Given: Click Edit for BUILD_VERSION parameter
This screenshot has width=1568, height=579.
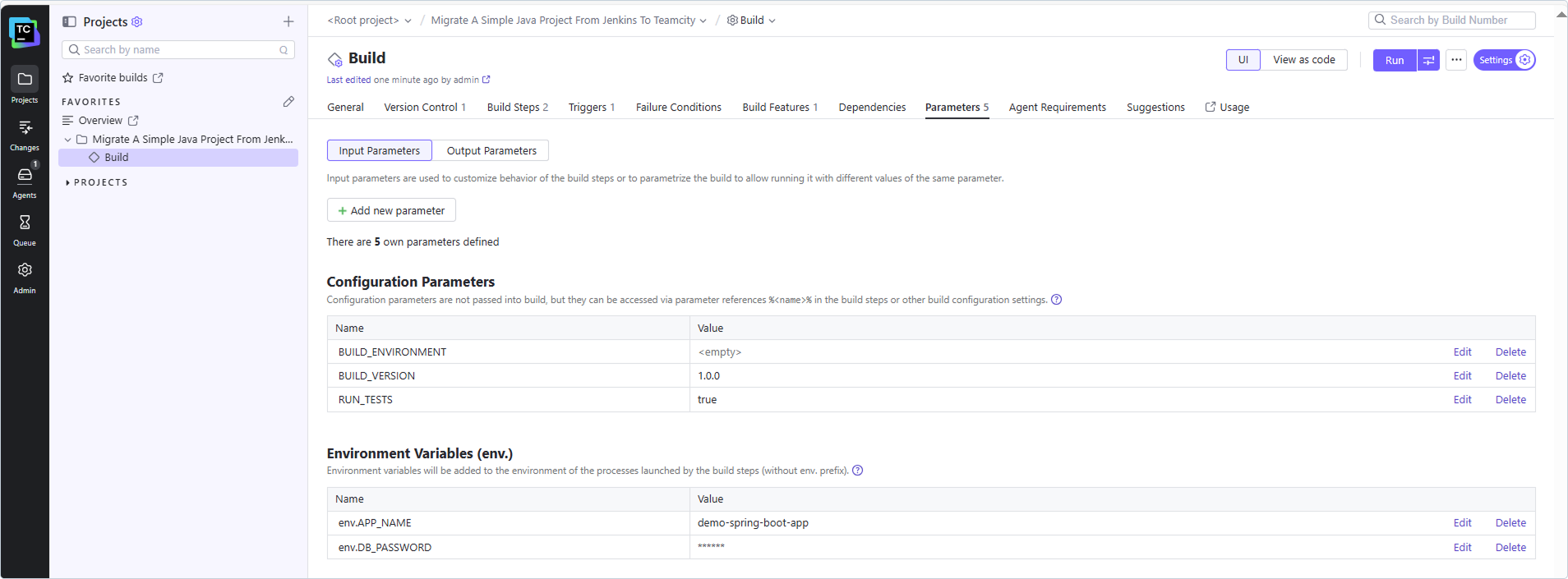Looking at the screenshot, I should coord(1462,376).
